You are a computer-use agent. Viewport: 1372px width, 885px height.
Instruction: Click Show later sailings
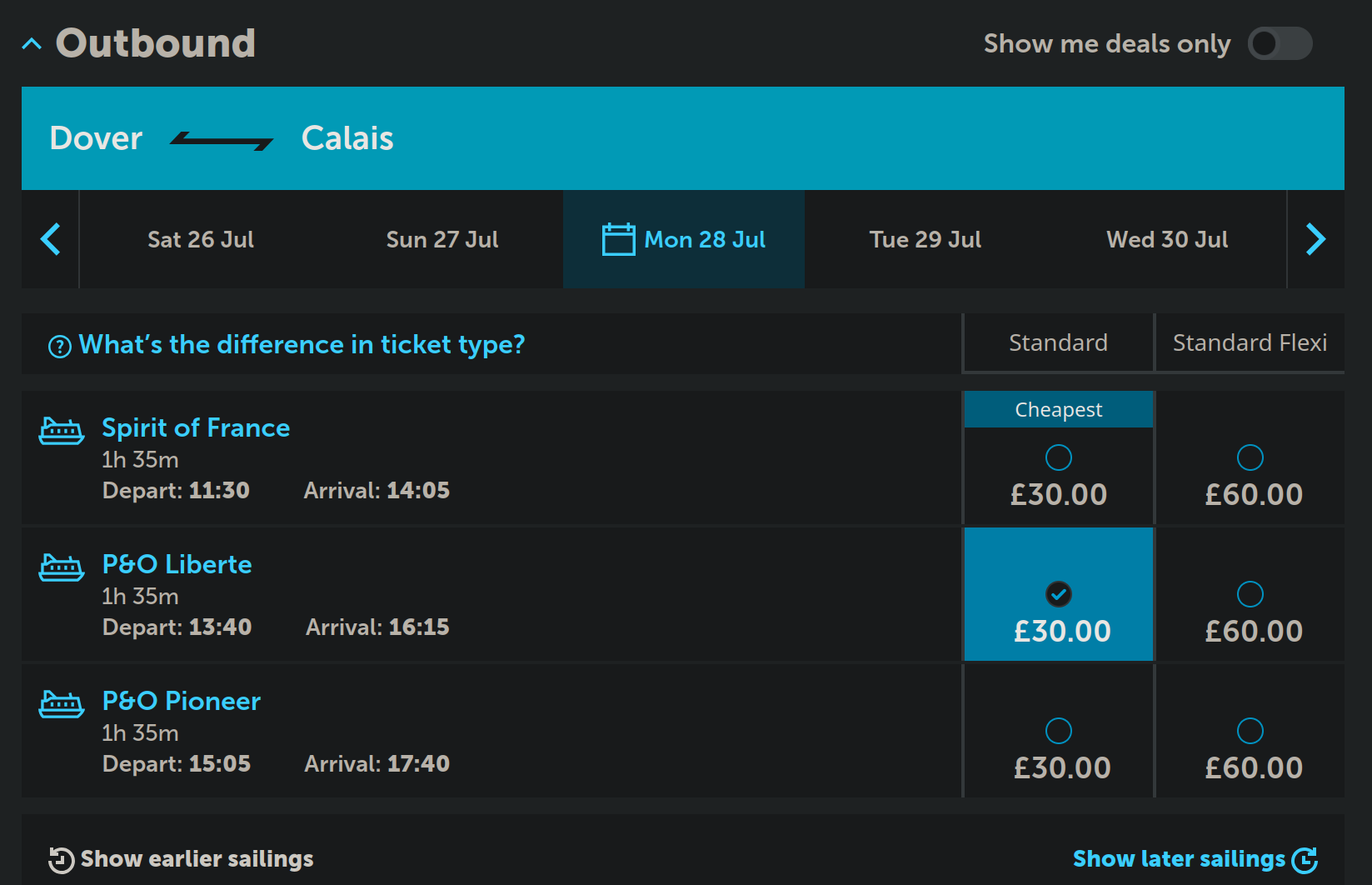click(1179, 859)
